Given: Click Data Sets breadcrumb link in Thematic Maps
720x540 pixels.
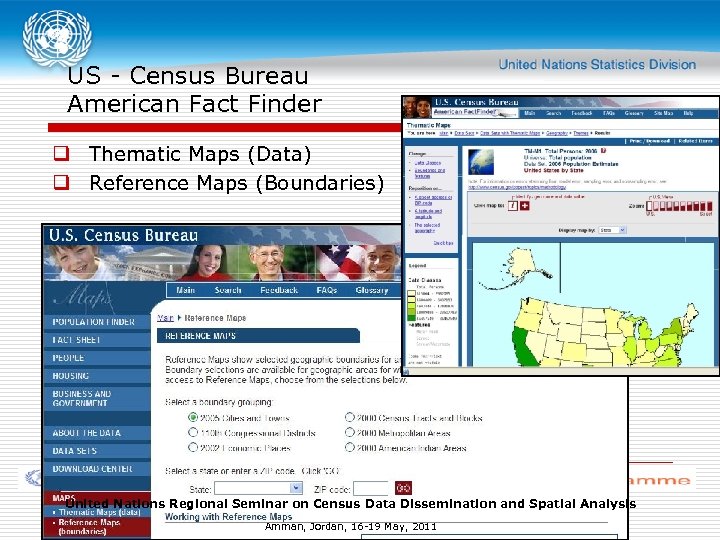Looking at the screenshot, I should click(x=464, y=133).
